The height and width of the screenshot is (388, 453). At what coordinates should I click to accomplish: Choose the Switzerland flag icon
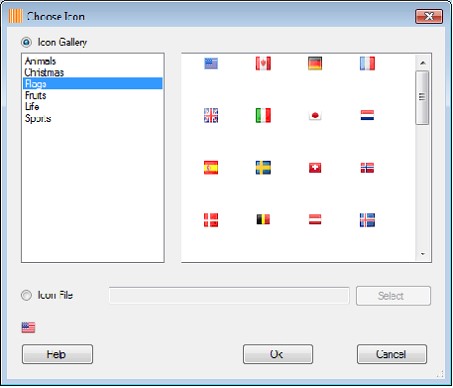[315, 168]
